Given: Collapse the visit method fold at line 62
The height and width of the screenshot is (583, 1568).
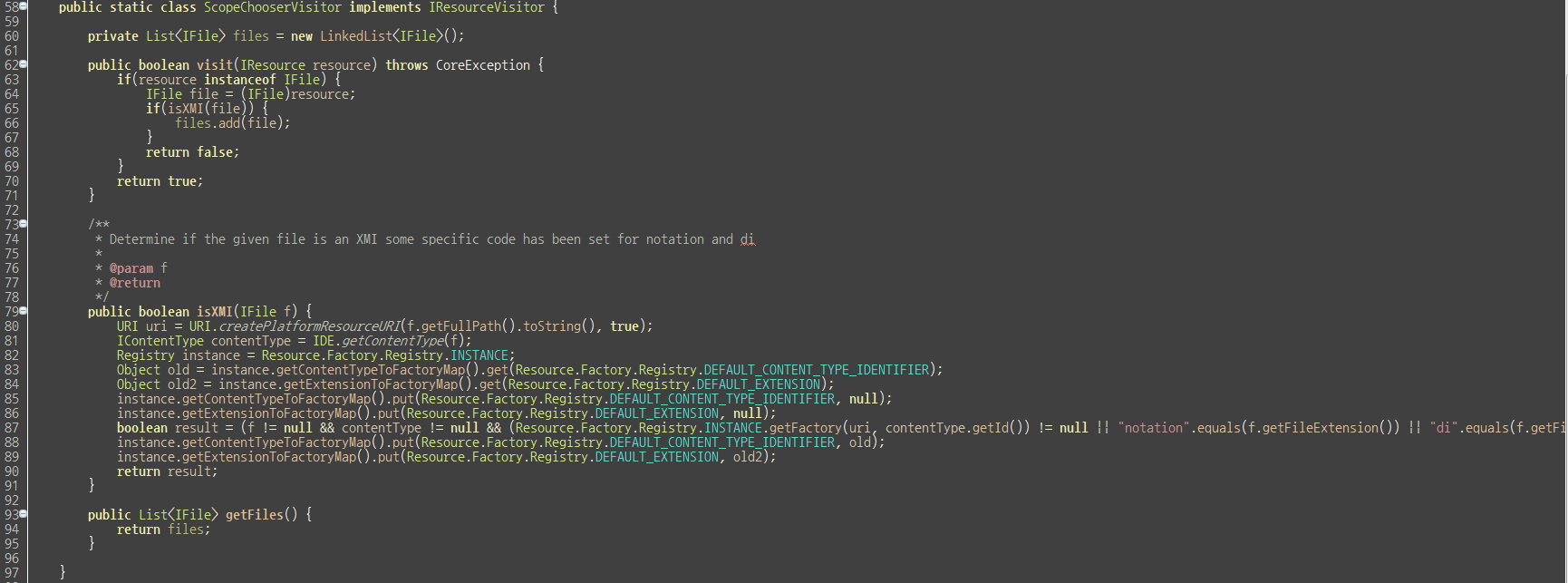Looking at the screenshot, I should pos(24,64).
